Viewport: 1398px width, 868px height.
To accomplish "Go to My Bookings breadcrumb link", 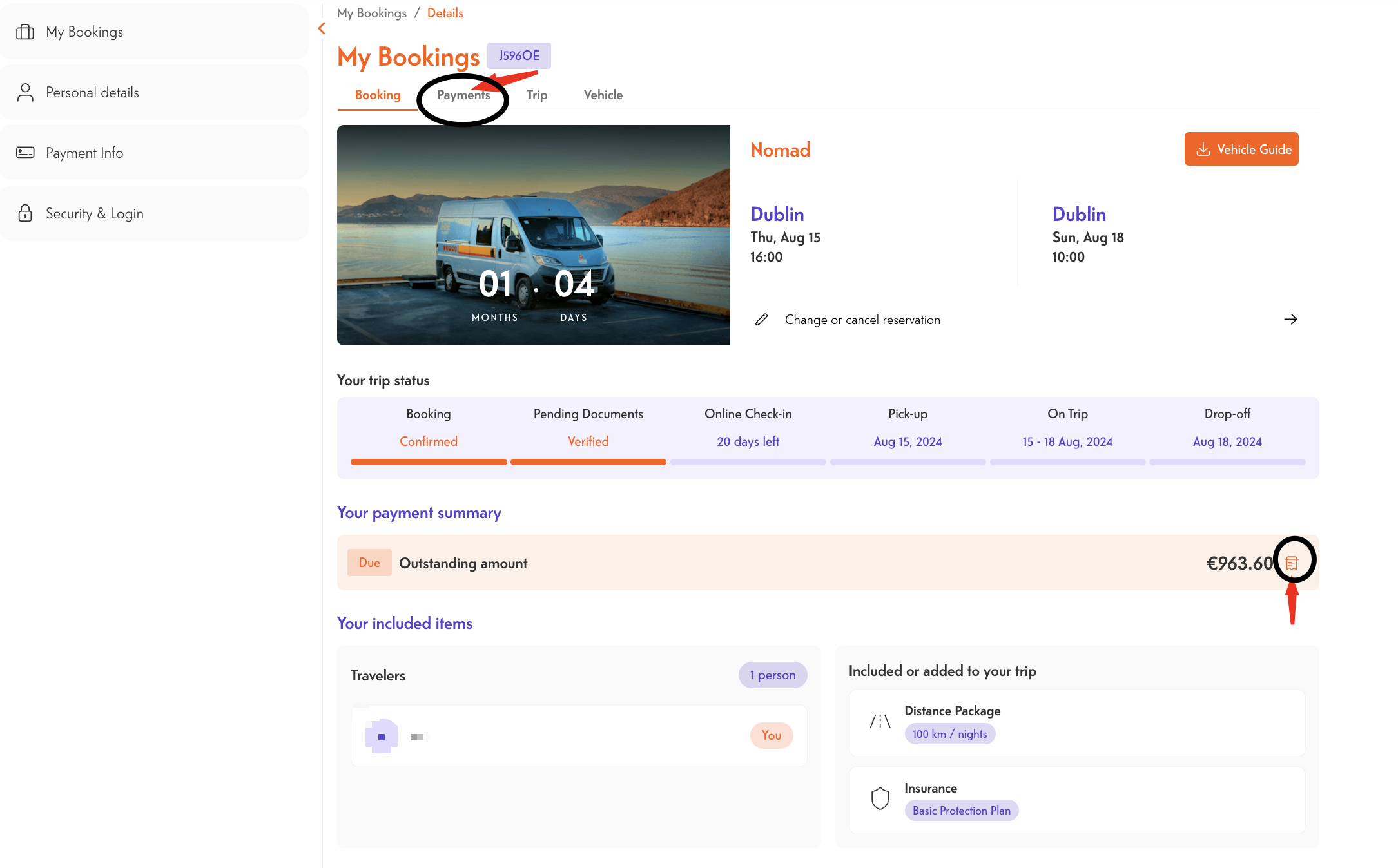I will pyautogui.click(x=372, y=13).
